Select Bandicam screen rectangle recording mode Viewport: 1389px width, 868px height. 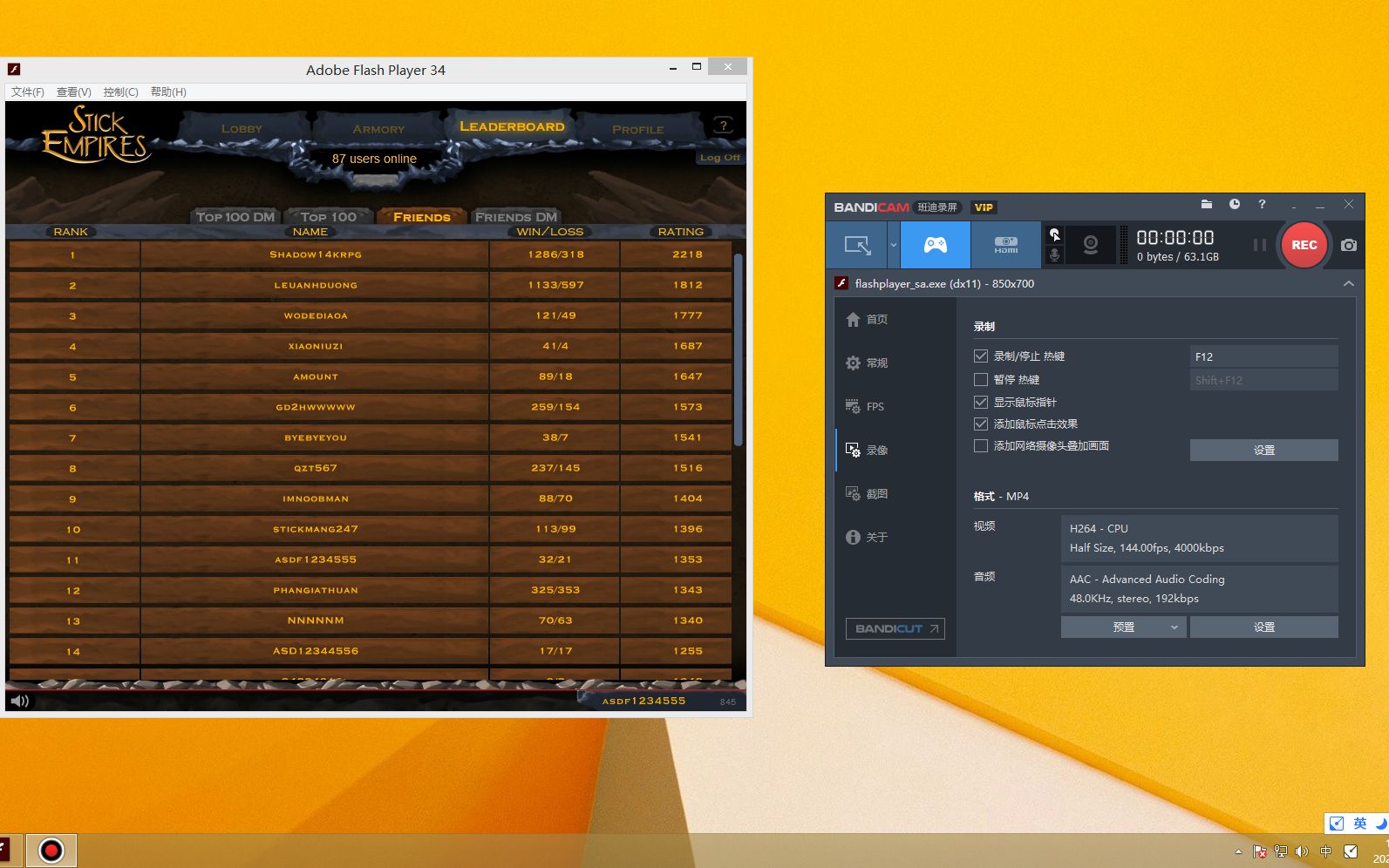(857, 245)
